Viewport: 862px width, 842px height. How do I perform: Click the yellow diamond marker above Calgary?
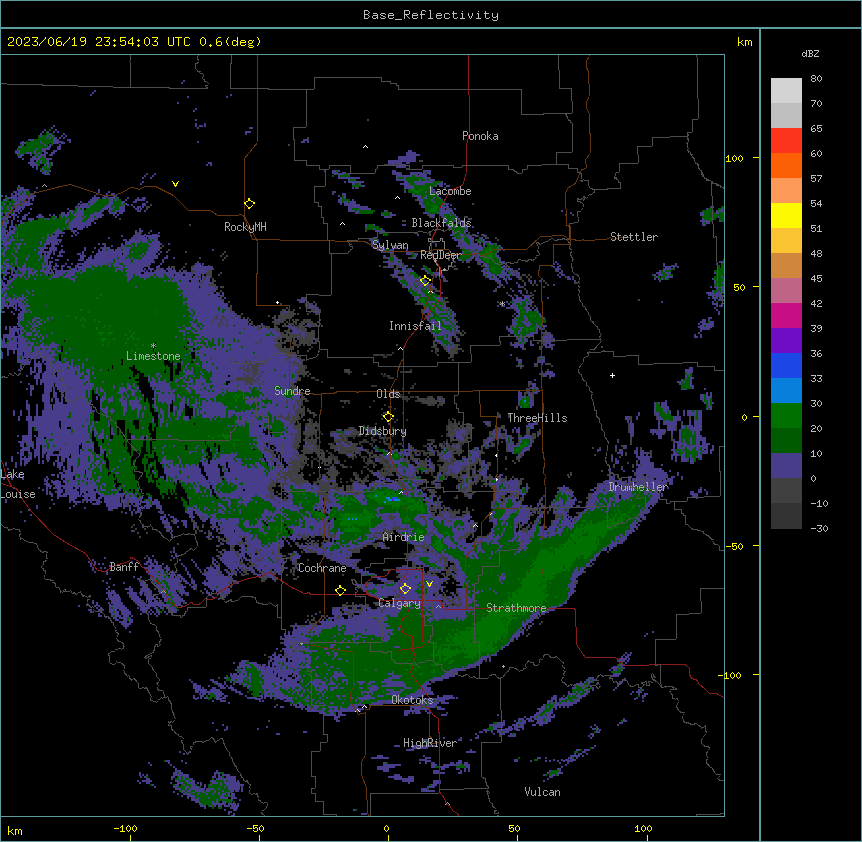click(x=405, y=589)
